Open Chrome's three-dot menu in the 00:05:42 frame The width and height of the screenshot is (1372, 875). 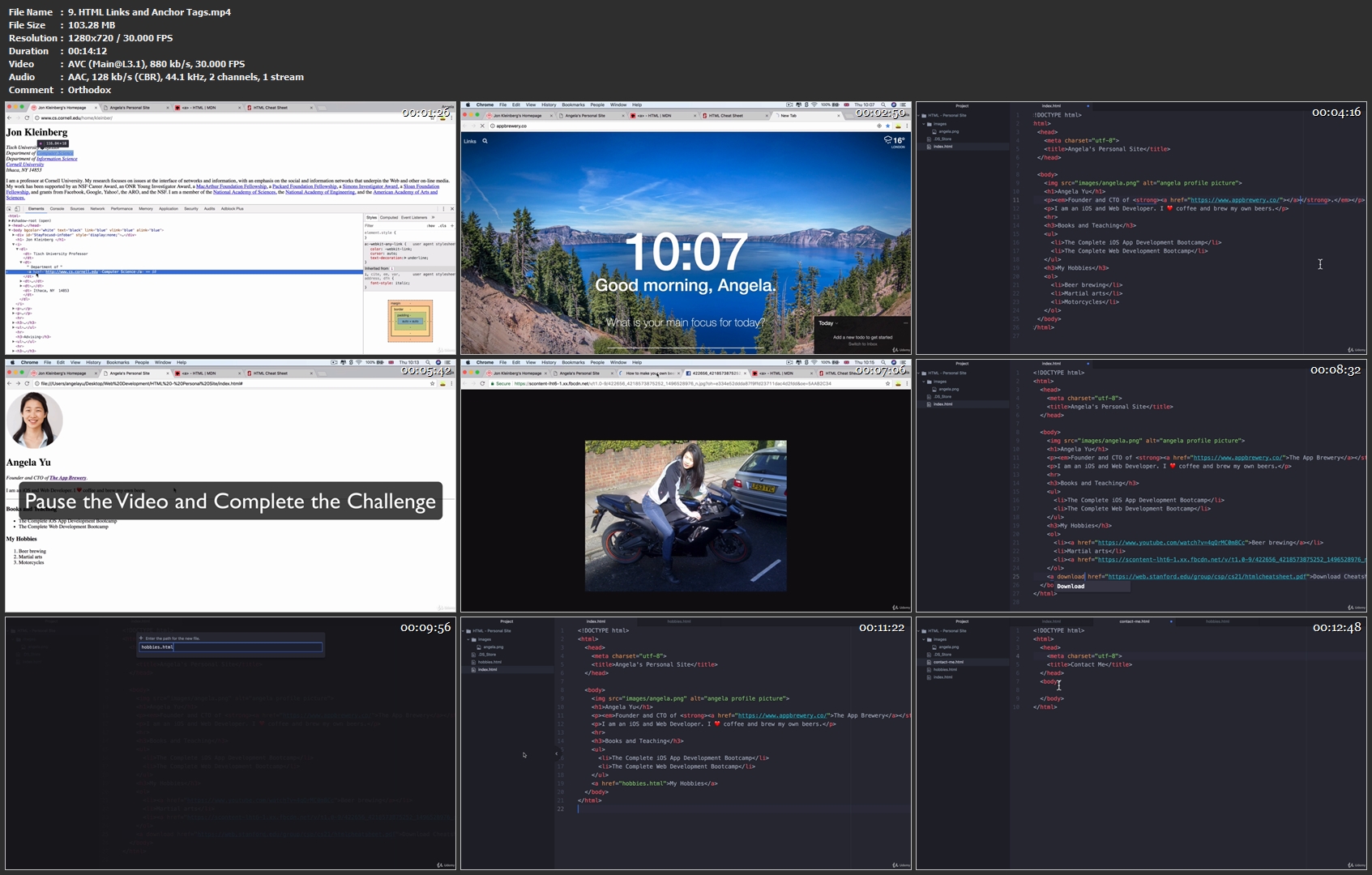[451, 383]
